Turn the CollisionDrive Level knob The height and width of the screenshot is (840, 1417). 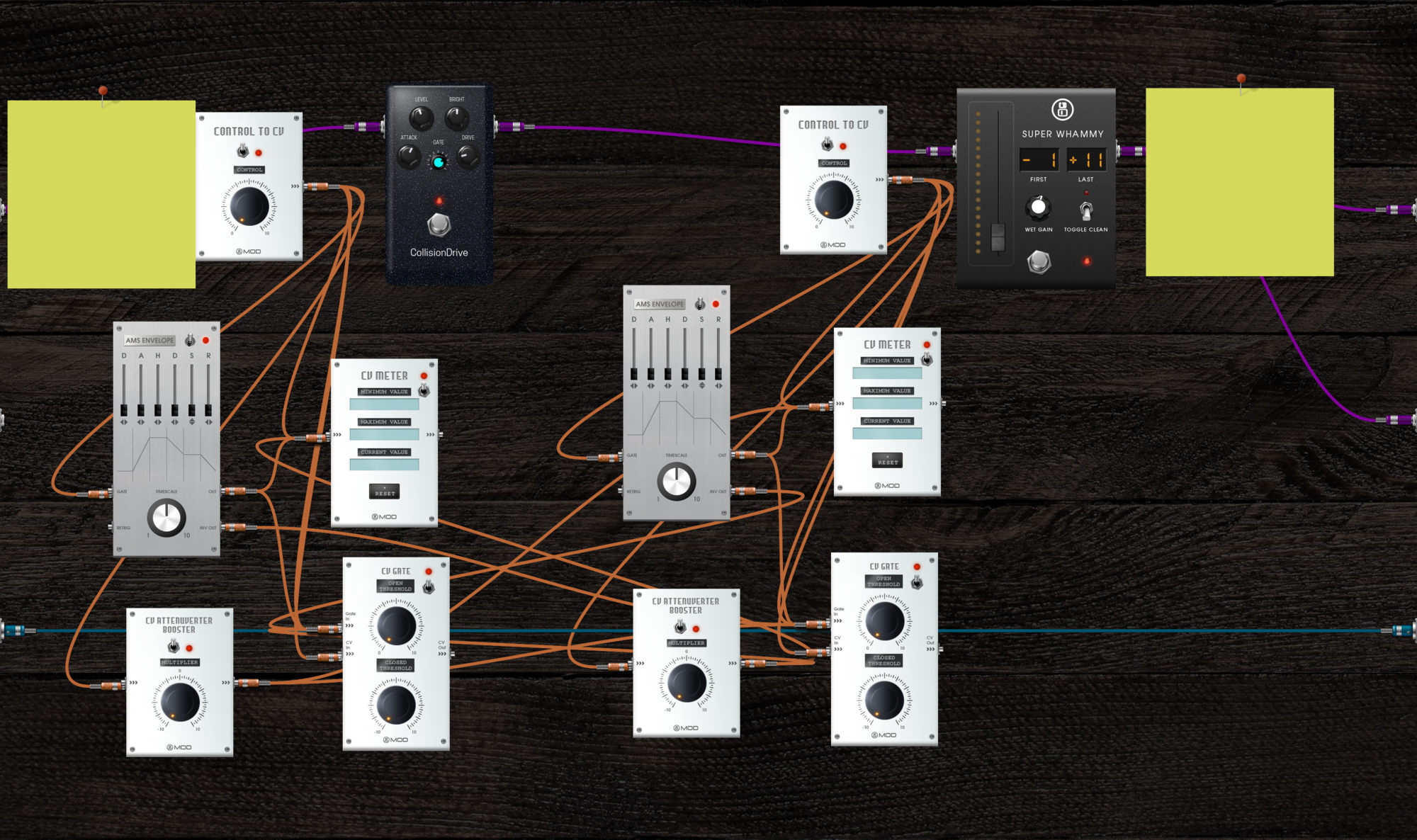point(422,118)
